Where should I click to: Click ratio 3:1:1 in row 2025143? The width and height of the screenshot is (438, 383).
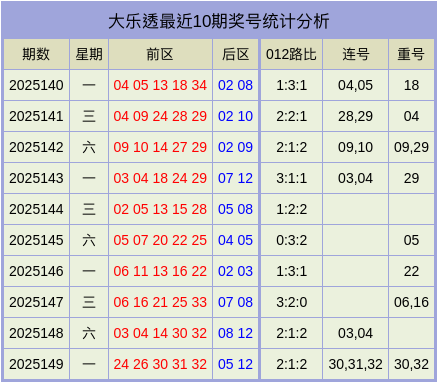[291, 178]
